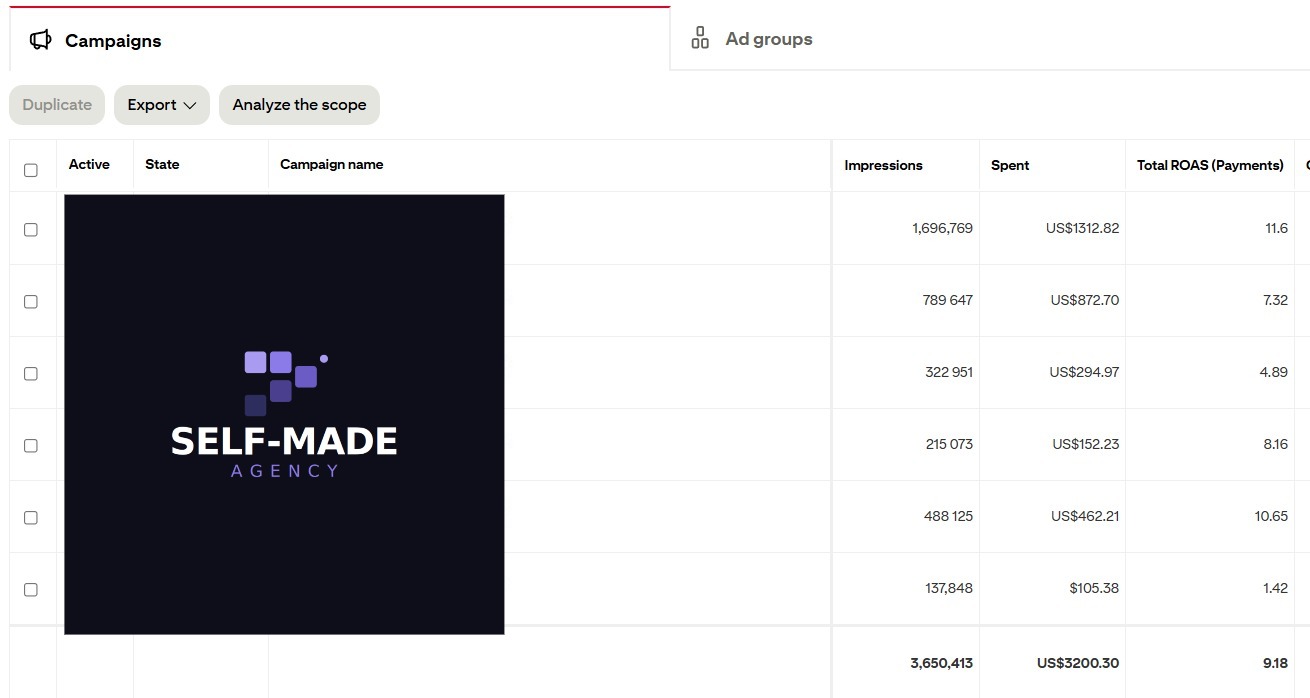Check the row with 789 647 impressions

click(x=31, y=301)
